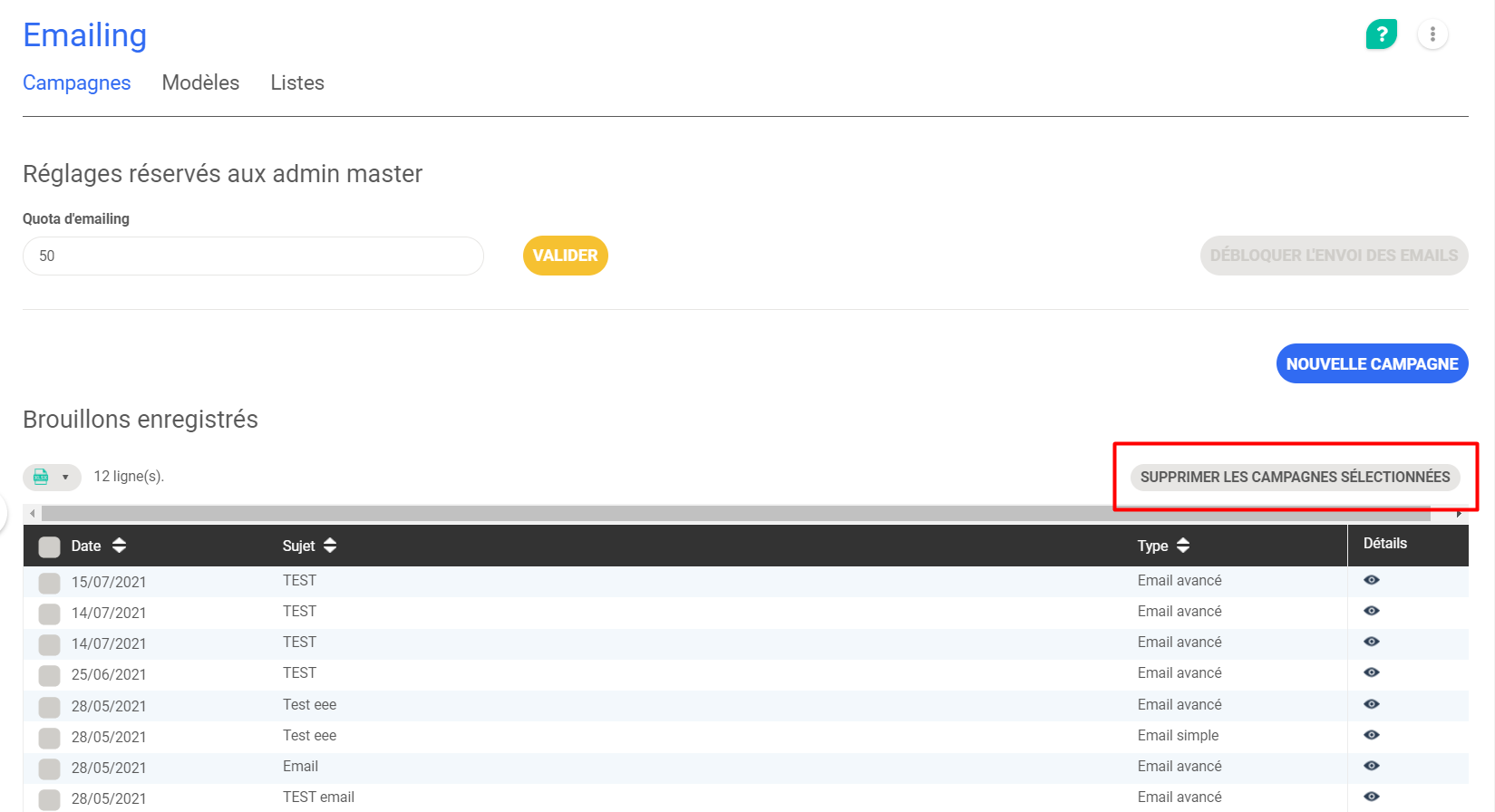View details of the 15/07/2021 TEST campaign

[x=1371, y=580]
